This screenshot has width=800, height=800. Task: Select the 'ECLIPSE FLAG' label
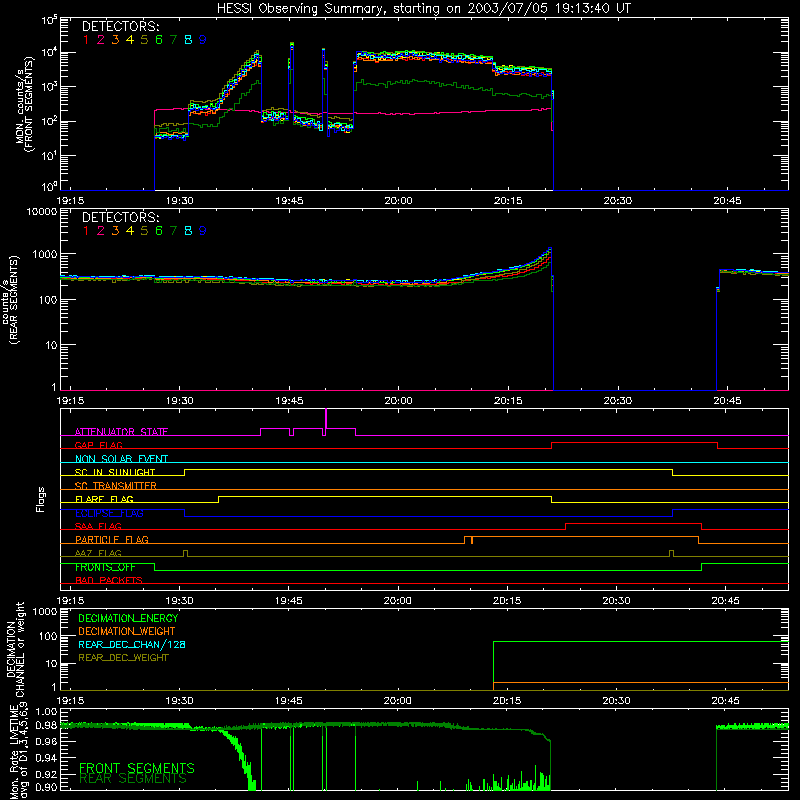coord(109,513)
